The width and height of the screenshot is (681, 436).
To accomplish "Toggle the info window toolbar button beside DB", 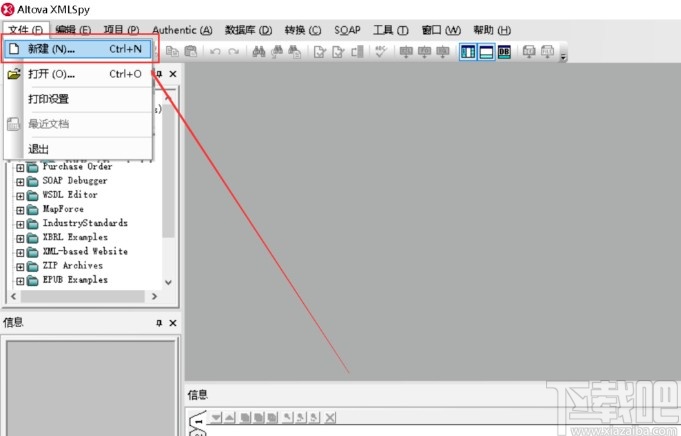I will 486,52.
